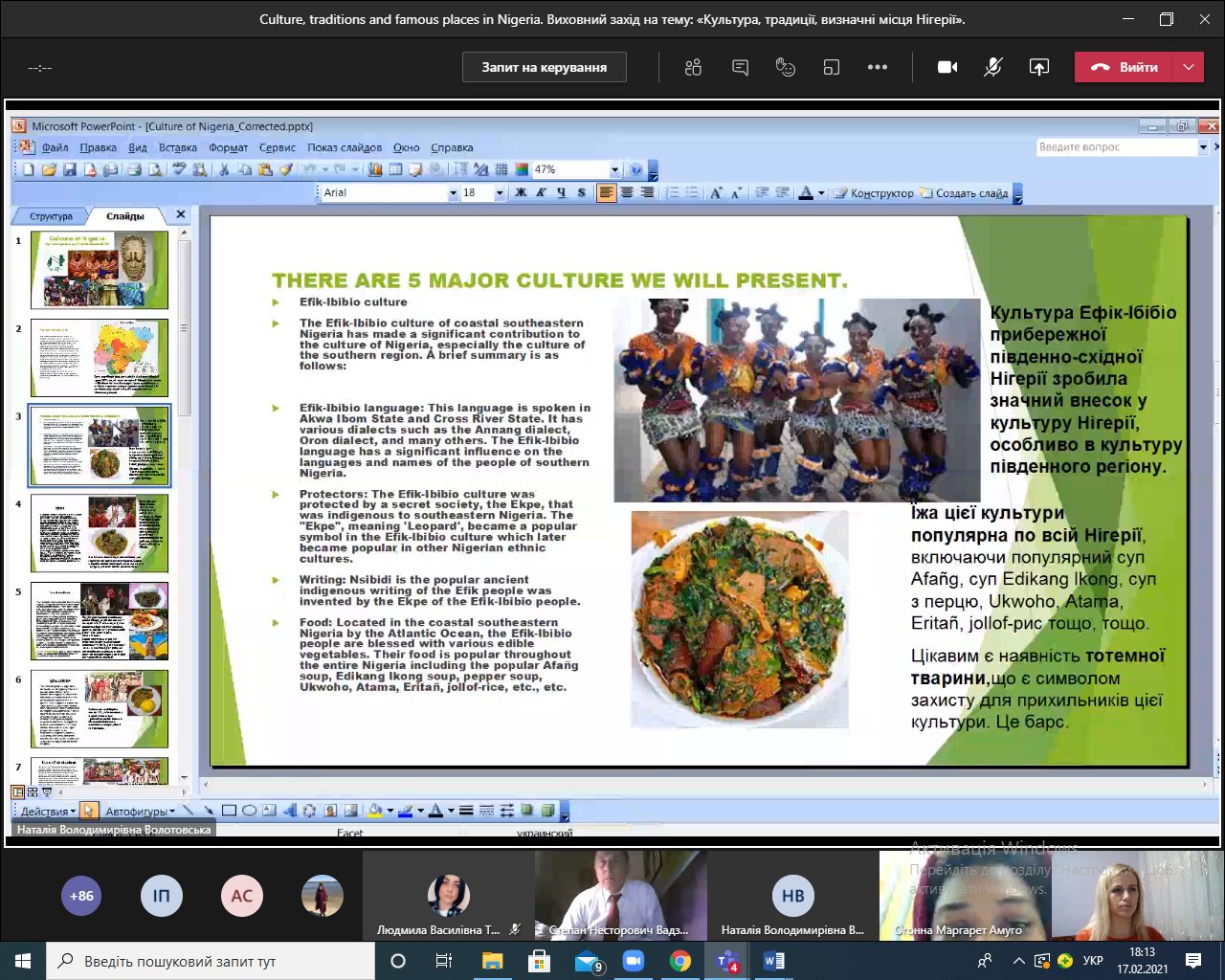The height and width of the screenshot is (980, 1225).
Task: Open the Teams participants panel icon
Action: pyautogui.click(x=694, y=67)
